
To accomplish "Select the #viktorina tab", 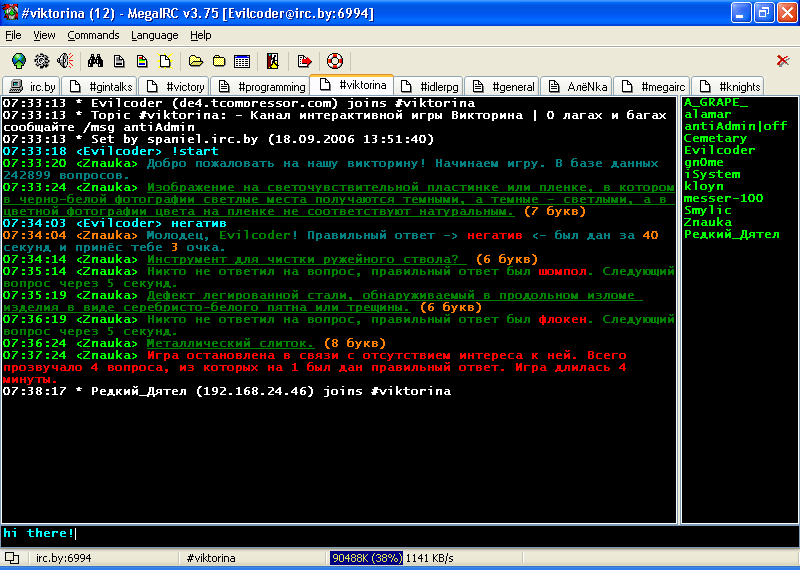I will [352, 85].
